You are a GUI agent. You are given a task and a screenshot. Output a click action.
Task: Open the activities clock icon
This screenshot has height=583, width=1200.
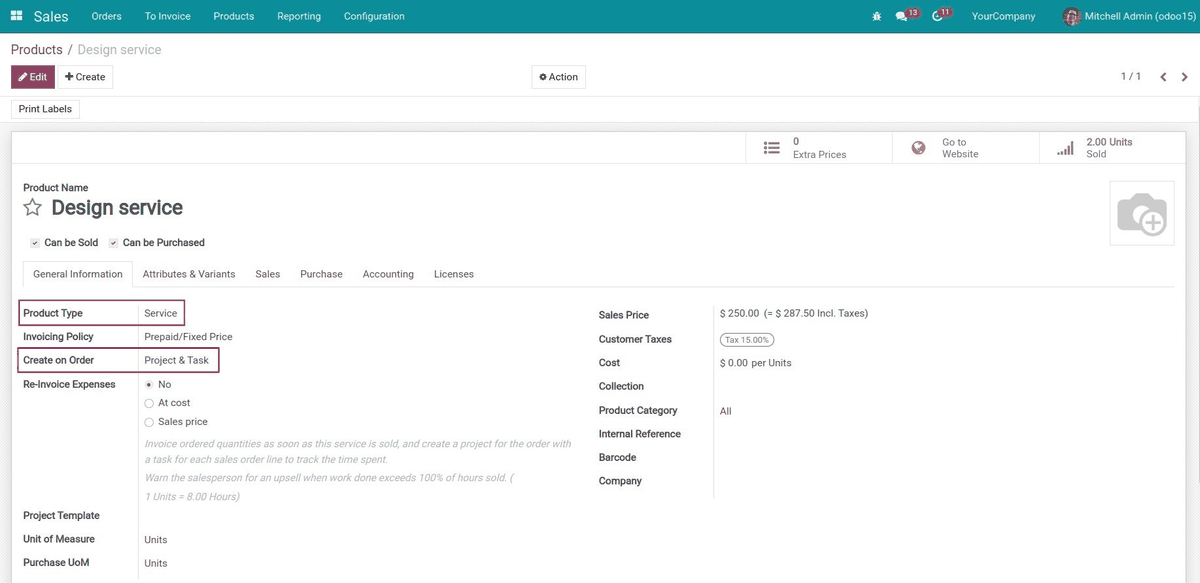click(937, 16)
